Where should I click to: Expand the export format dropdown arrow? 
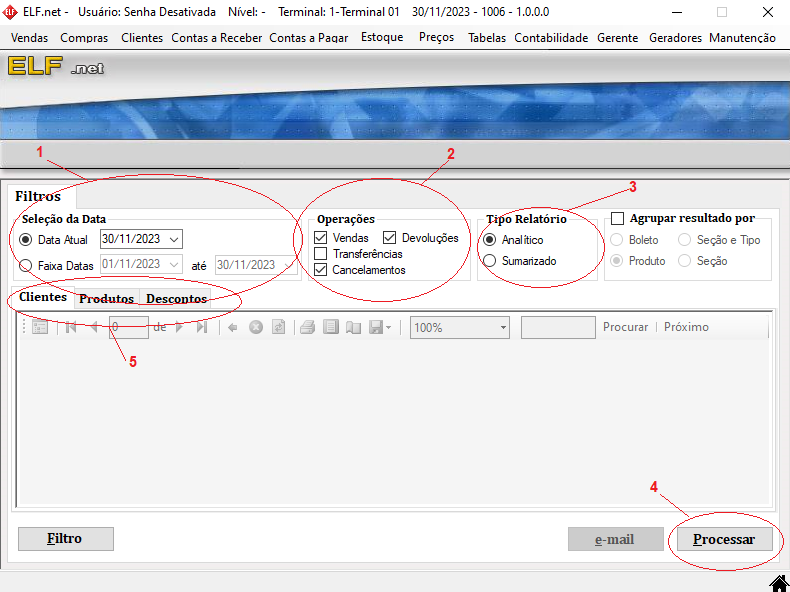(x=388, y=328)
